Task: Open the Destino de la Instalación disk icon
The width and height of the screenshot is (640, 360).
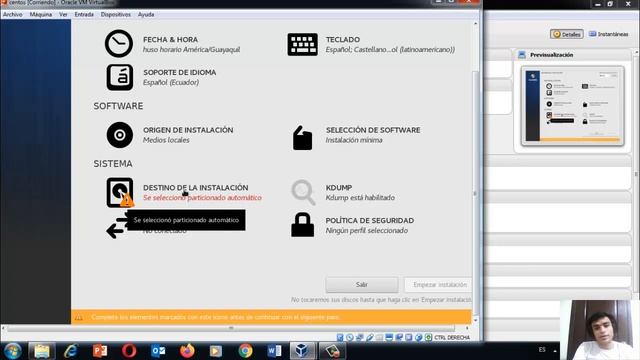Action: pyautogui.click(x=120, y=192)
